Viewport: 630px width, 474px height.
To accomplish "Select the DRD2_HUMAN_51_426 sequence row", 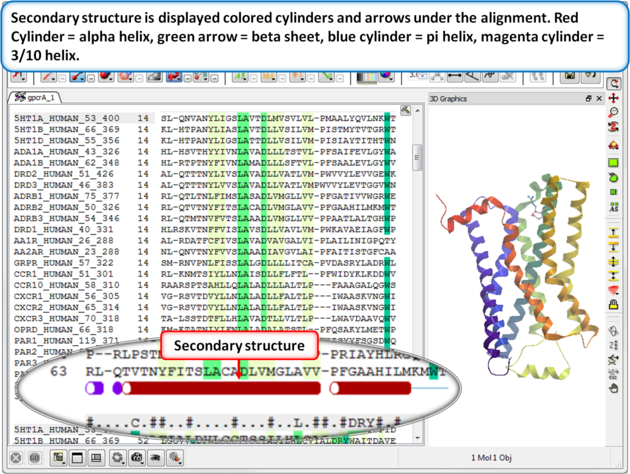I will point(49,173).
